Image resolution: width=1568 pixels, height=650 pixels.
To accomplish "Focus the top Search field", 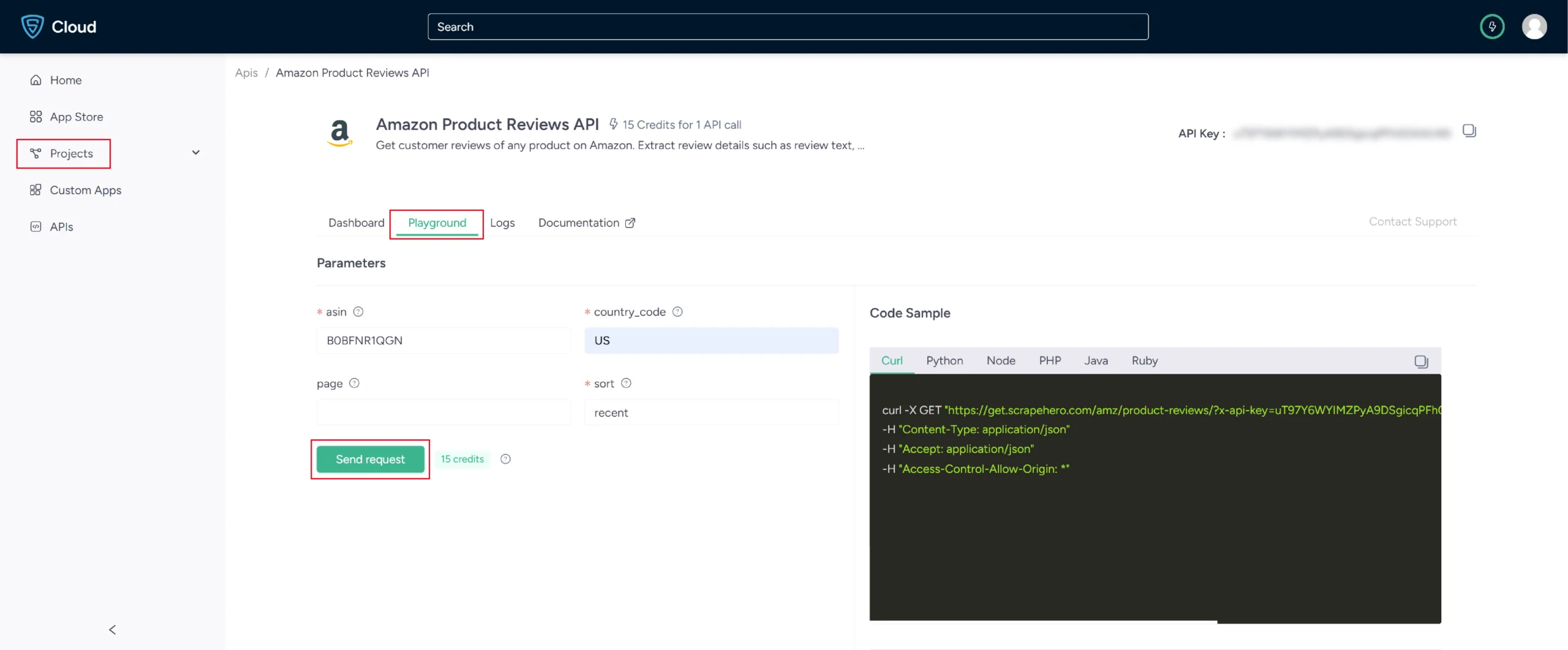I will (x=788, y=27).
